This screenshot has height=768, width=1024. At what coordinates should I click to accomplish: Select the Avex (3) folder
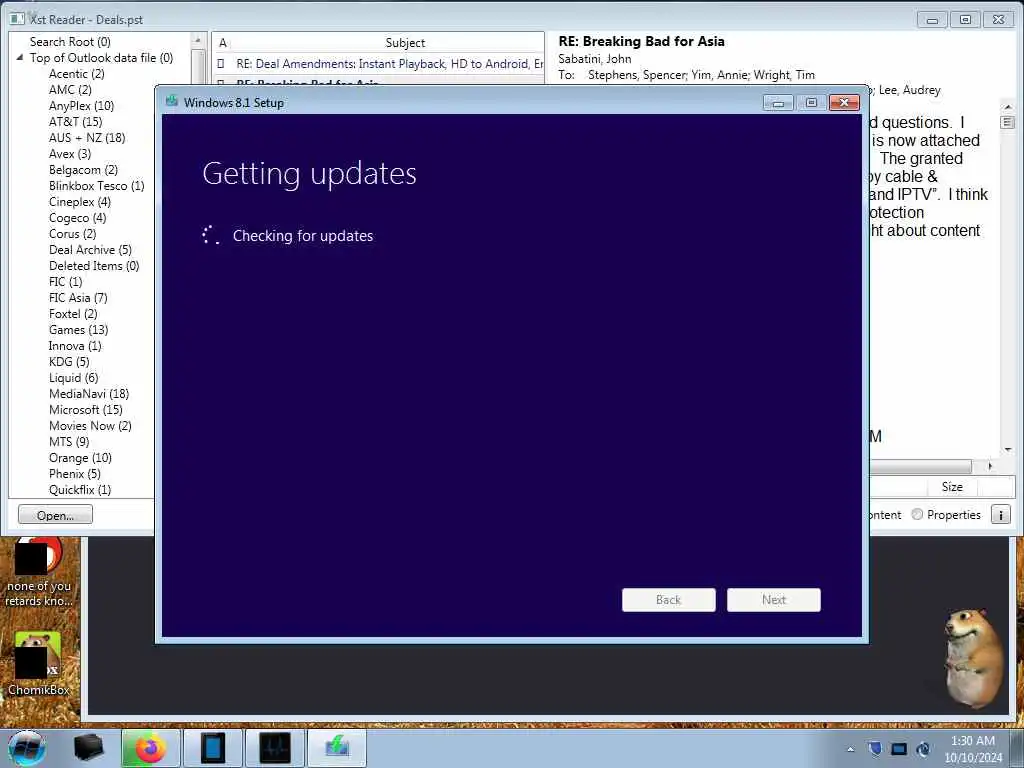tap(70, 153)
